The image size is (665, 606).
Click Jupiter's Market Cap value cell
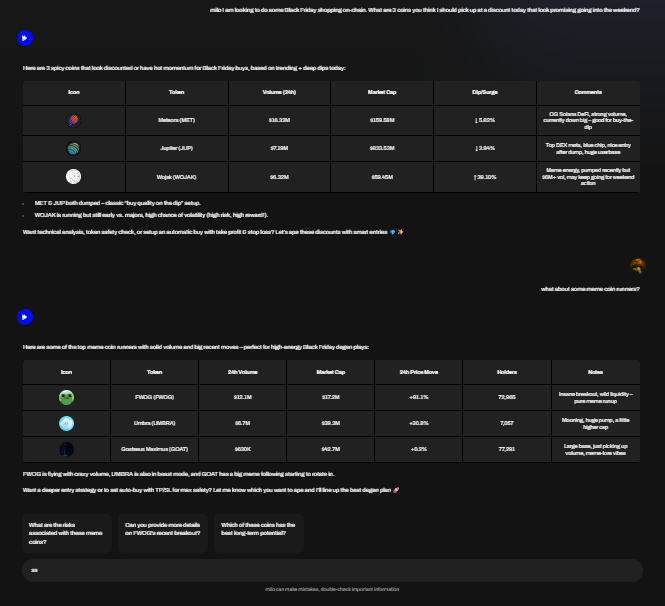point(382,148)
